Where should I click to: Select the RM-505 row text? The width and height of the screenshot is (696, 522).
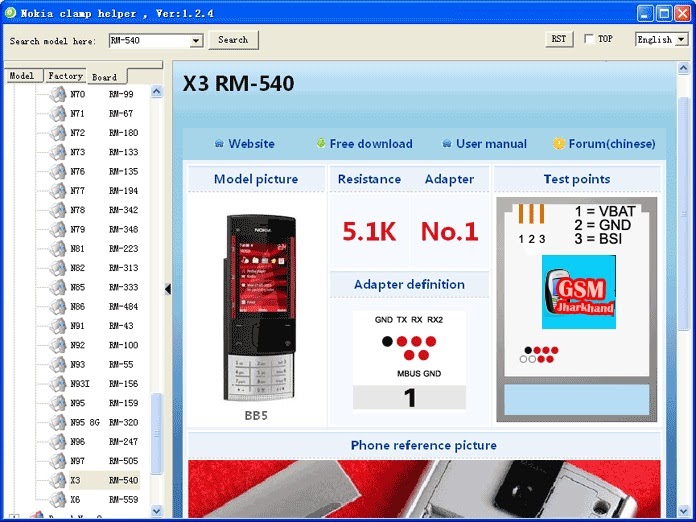pyautogui.click(x=123, y=461)
